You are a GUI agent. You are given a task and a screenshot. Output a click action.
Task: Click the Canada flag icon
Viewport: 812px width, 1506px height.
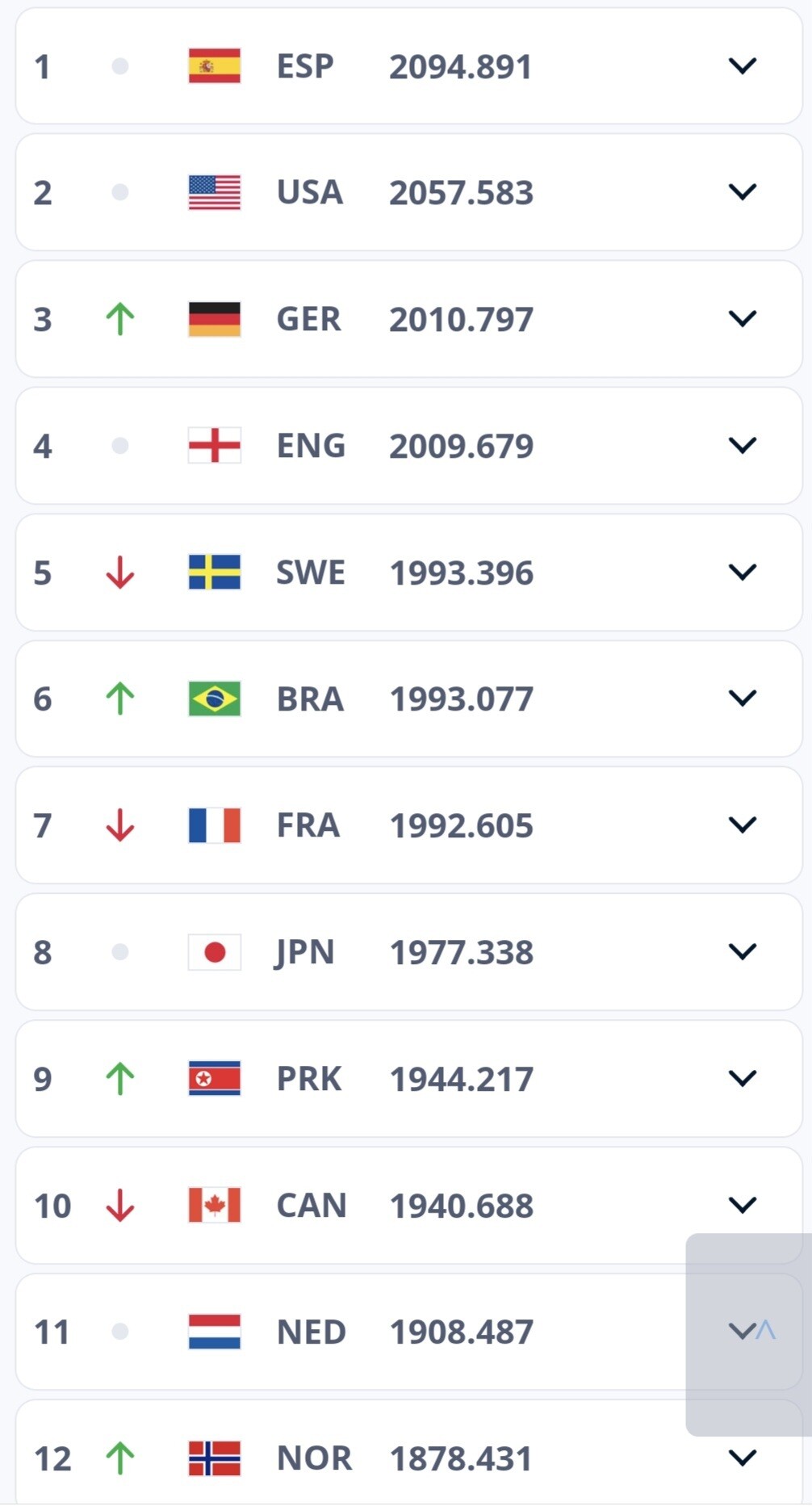(x=214, y=1205)
